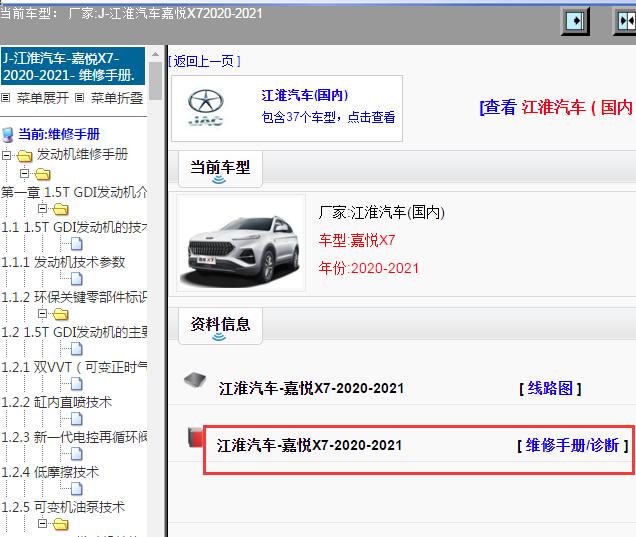Open the 资料信息 section tab
636x537 pixels.
point(220,326)
